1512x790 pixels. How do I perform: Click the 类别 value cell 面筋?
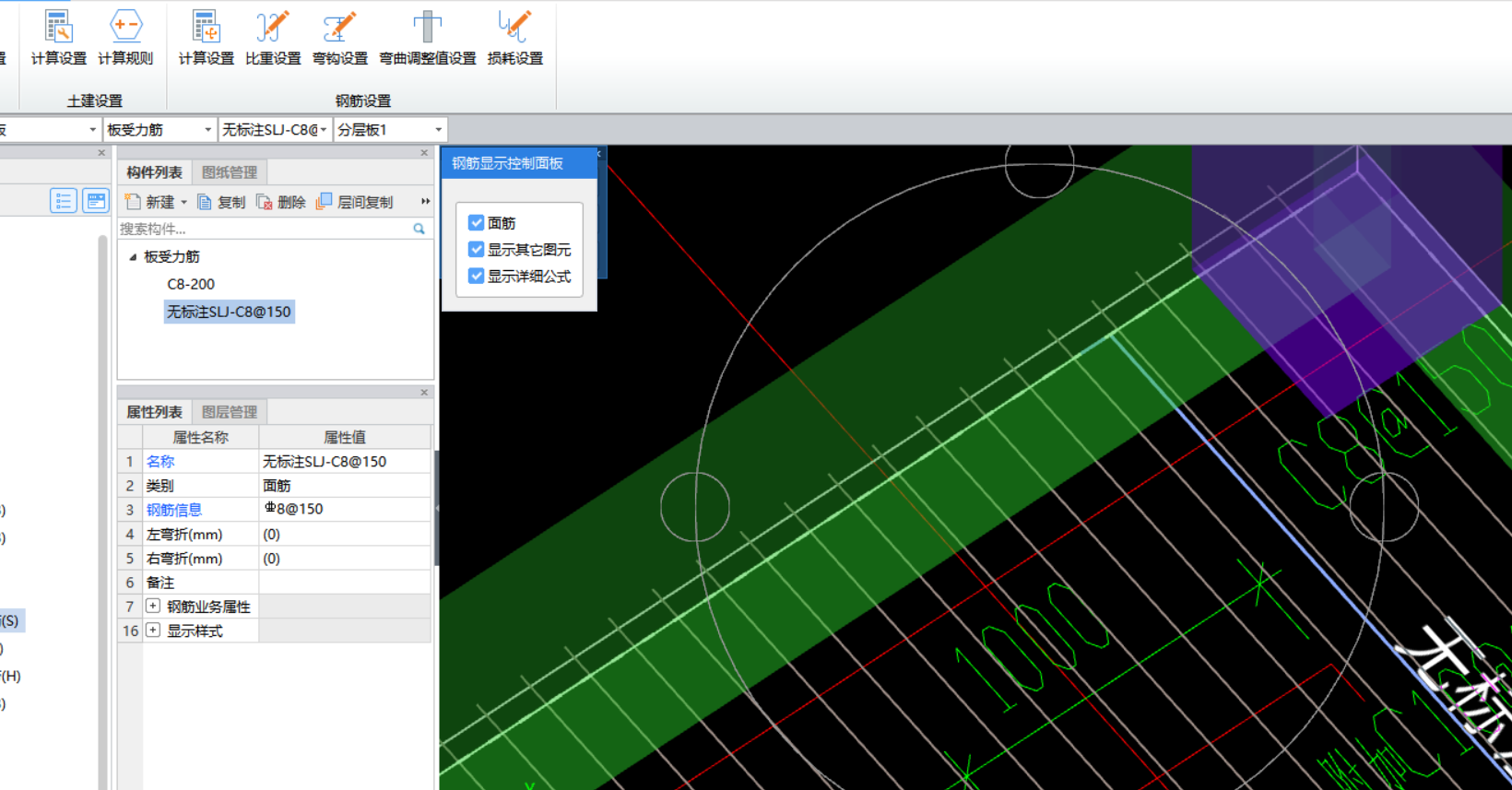tap(345, 486)
